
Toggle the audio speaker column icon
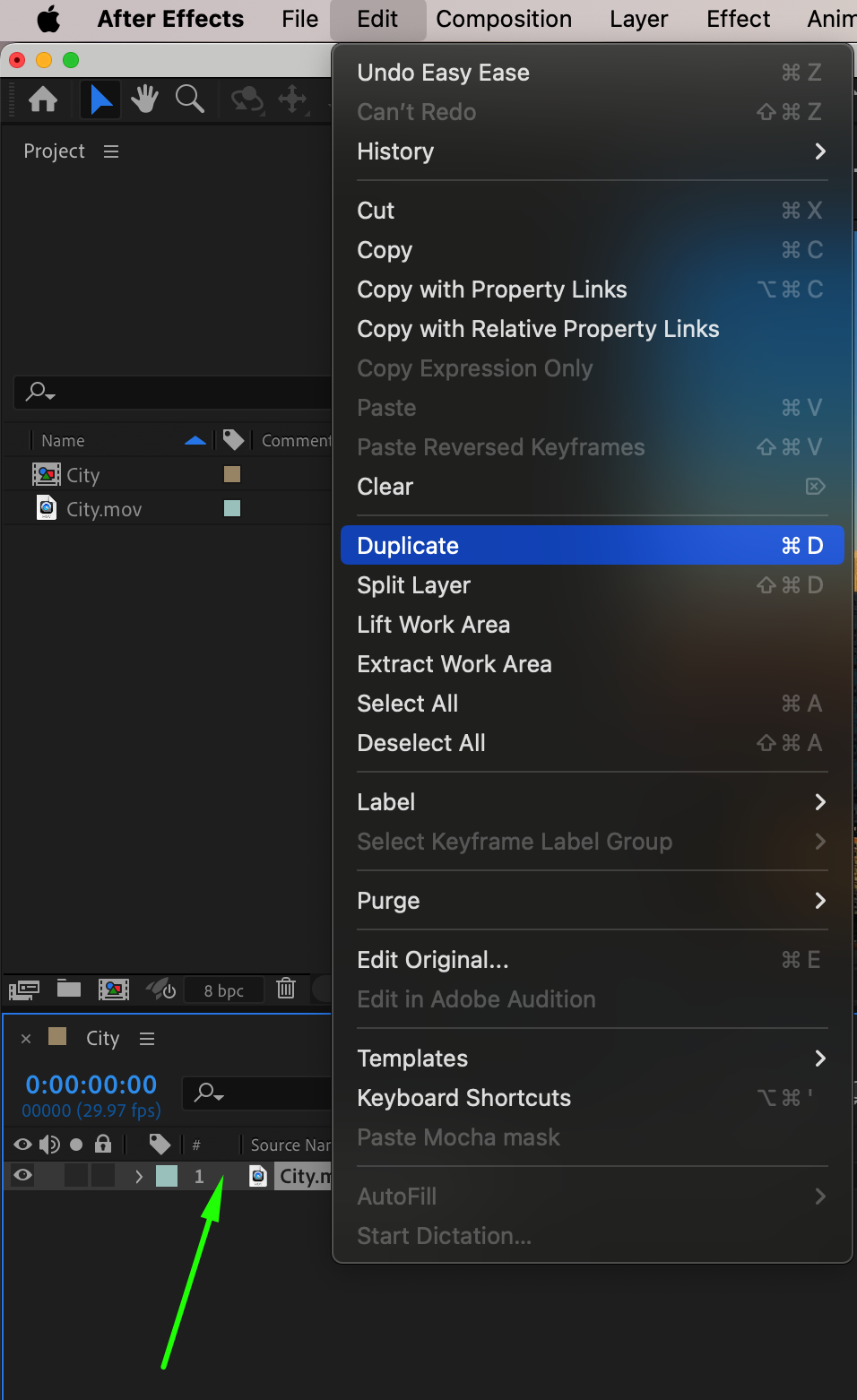[x=50, y=1145]
